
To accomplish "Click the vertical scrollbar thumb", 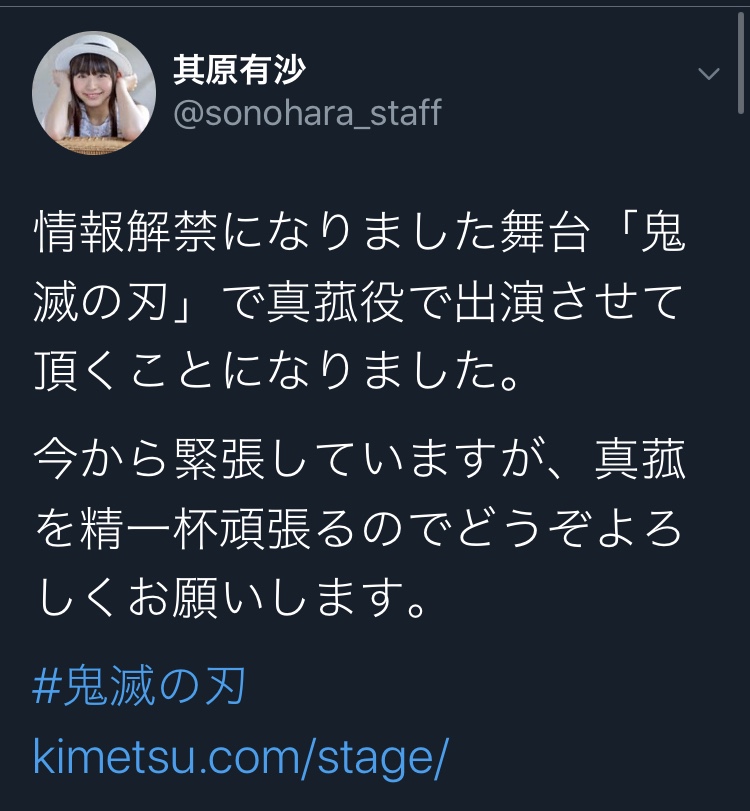I will pos(741,62).
